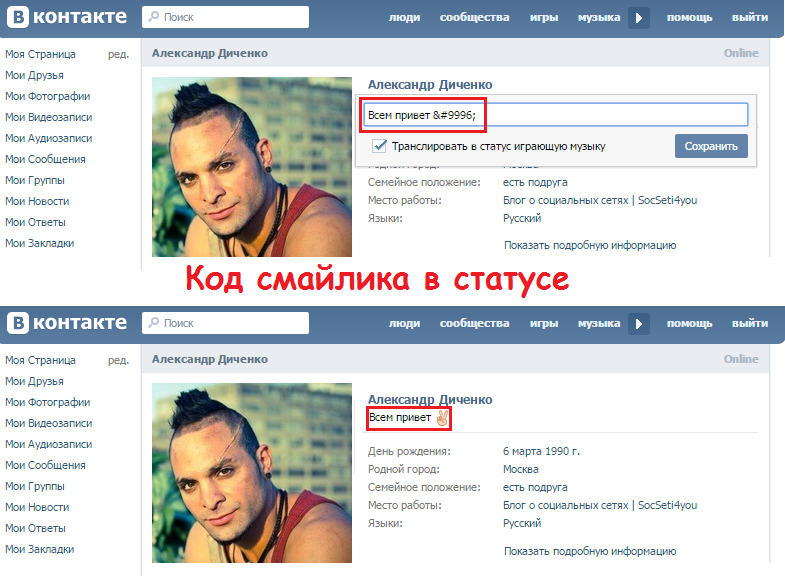Click the music play button in the lower header
The height and width of the screenshot is (581, 785).
point(639,324)
